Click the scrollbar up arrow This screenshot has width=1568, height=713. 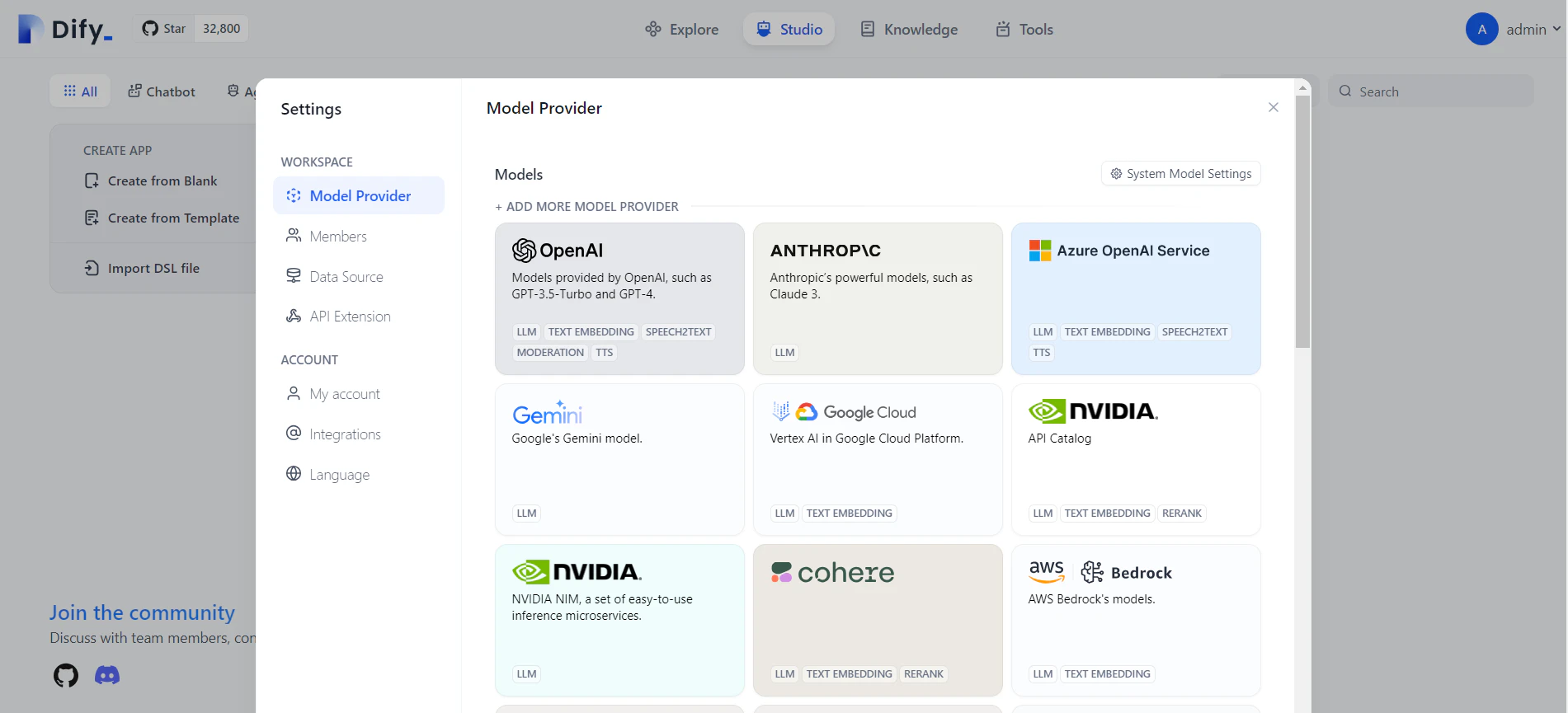pos(1302,87)
